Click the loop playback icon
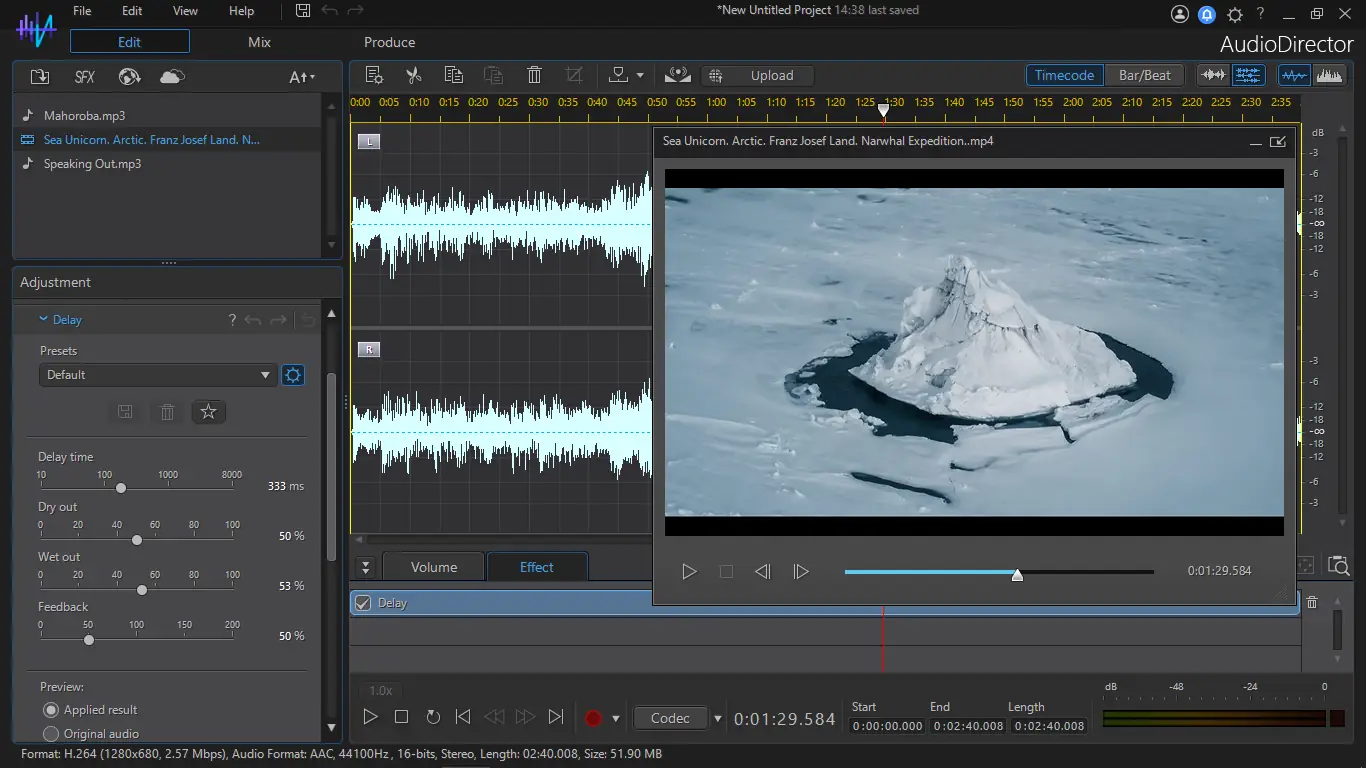1366x768 pixels. coord(433,717)
